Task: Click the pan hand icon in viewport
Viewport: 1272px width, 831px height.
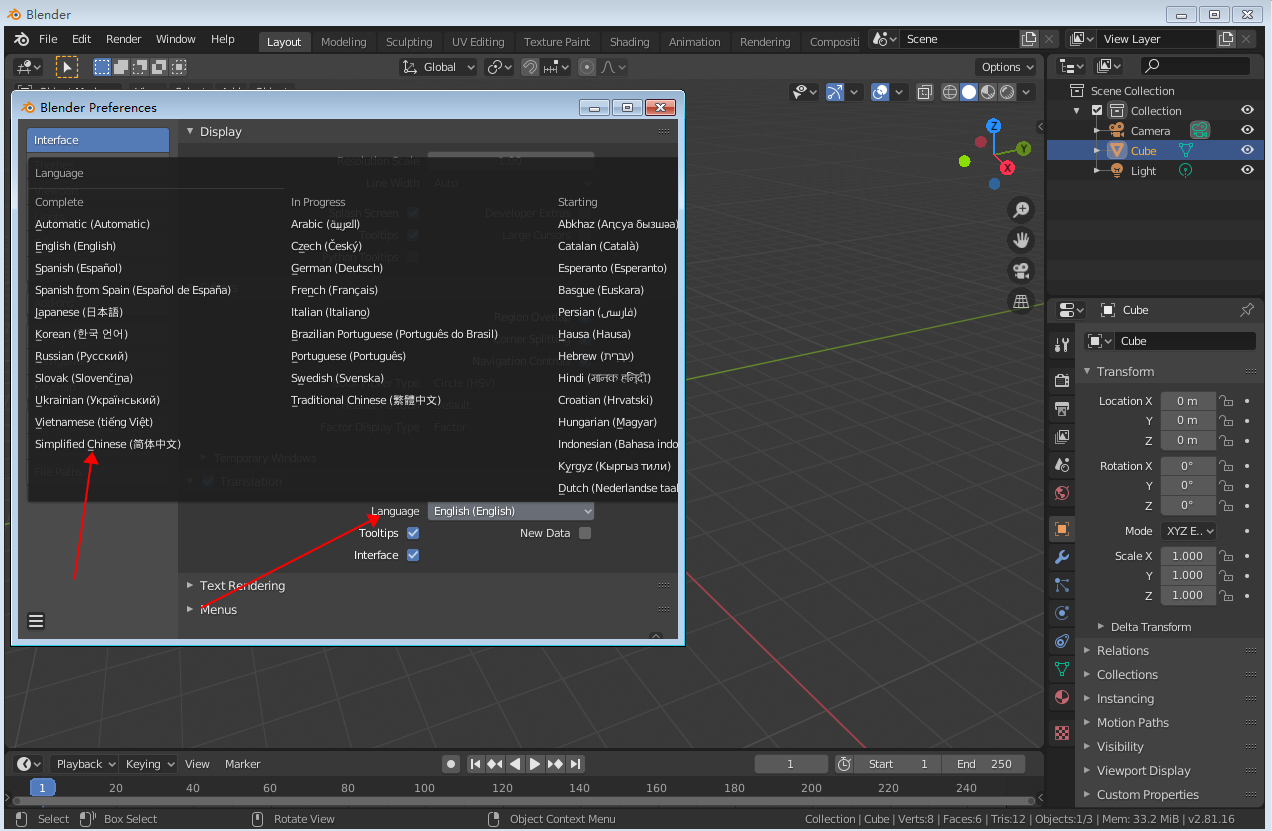Action: coord(1021,240)
